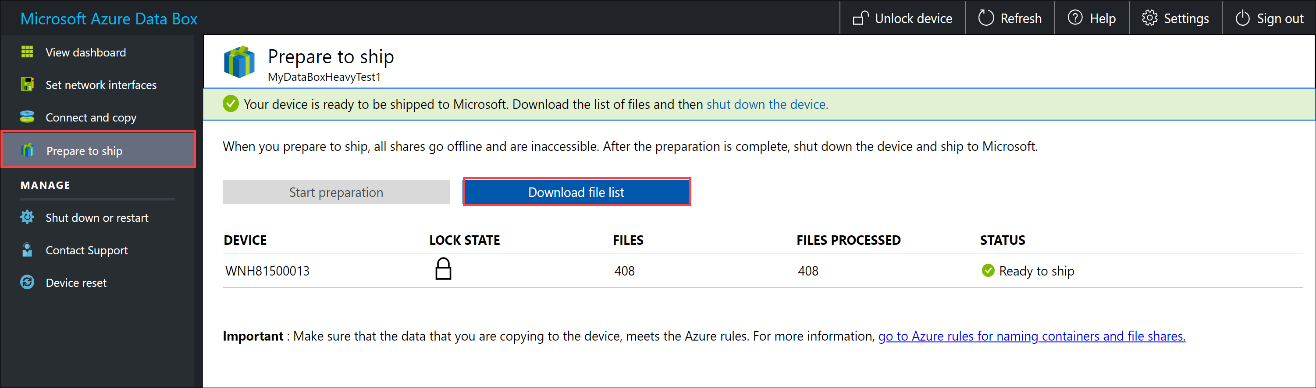Click the Prepare to ship gift icon
Viewport: 1316px width, 388px height.
coord(28,151)
